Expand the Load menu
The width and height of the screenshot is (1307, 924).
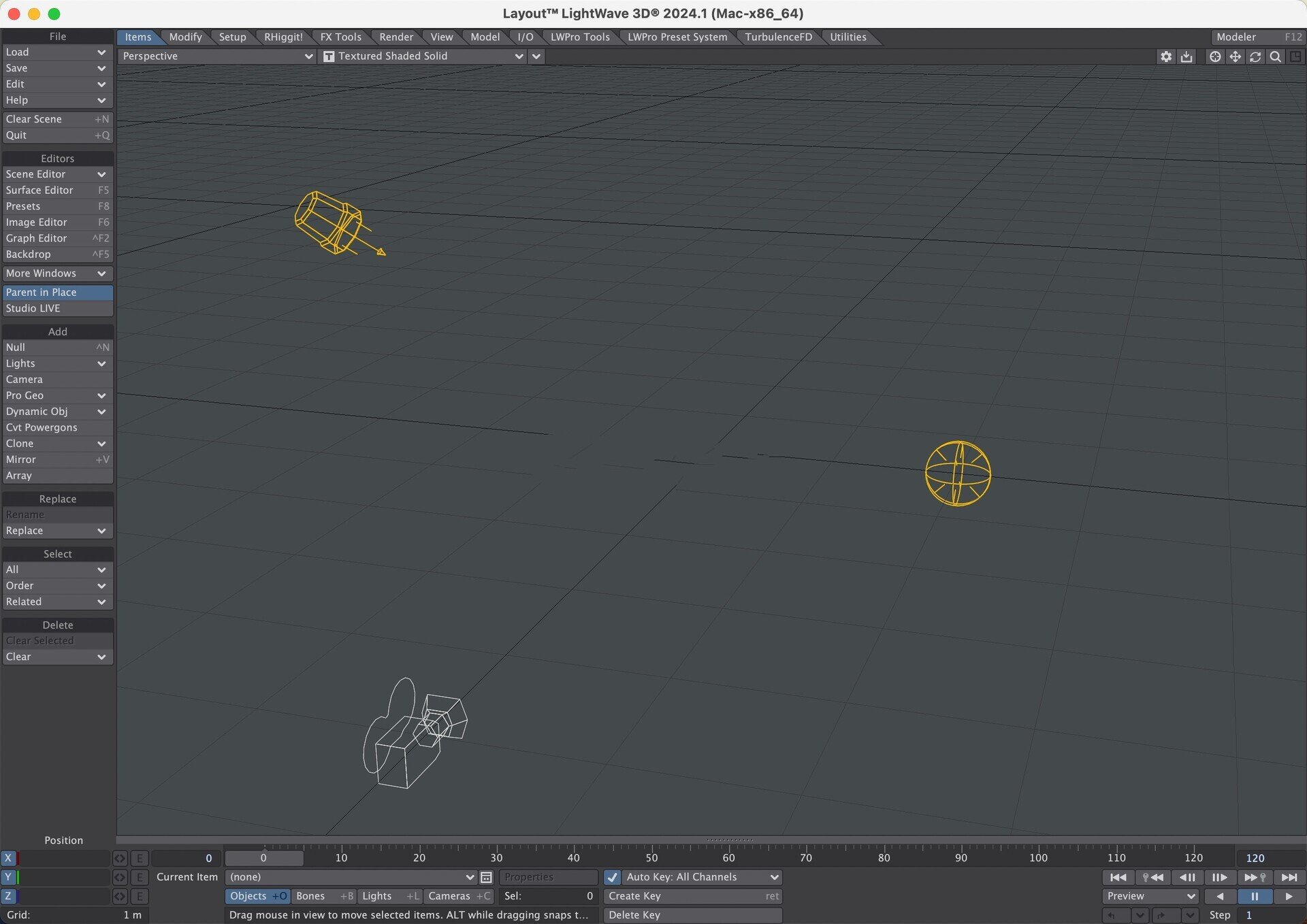pyautogui.click(x=57, y=52)
